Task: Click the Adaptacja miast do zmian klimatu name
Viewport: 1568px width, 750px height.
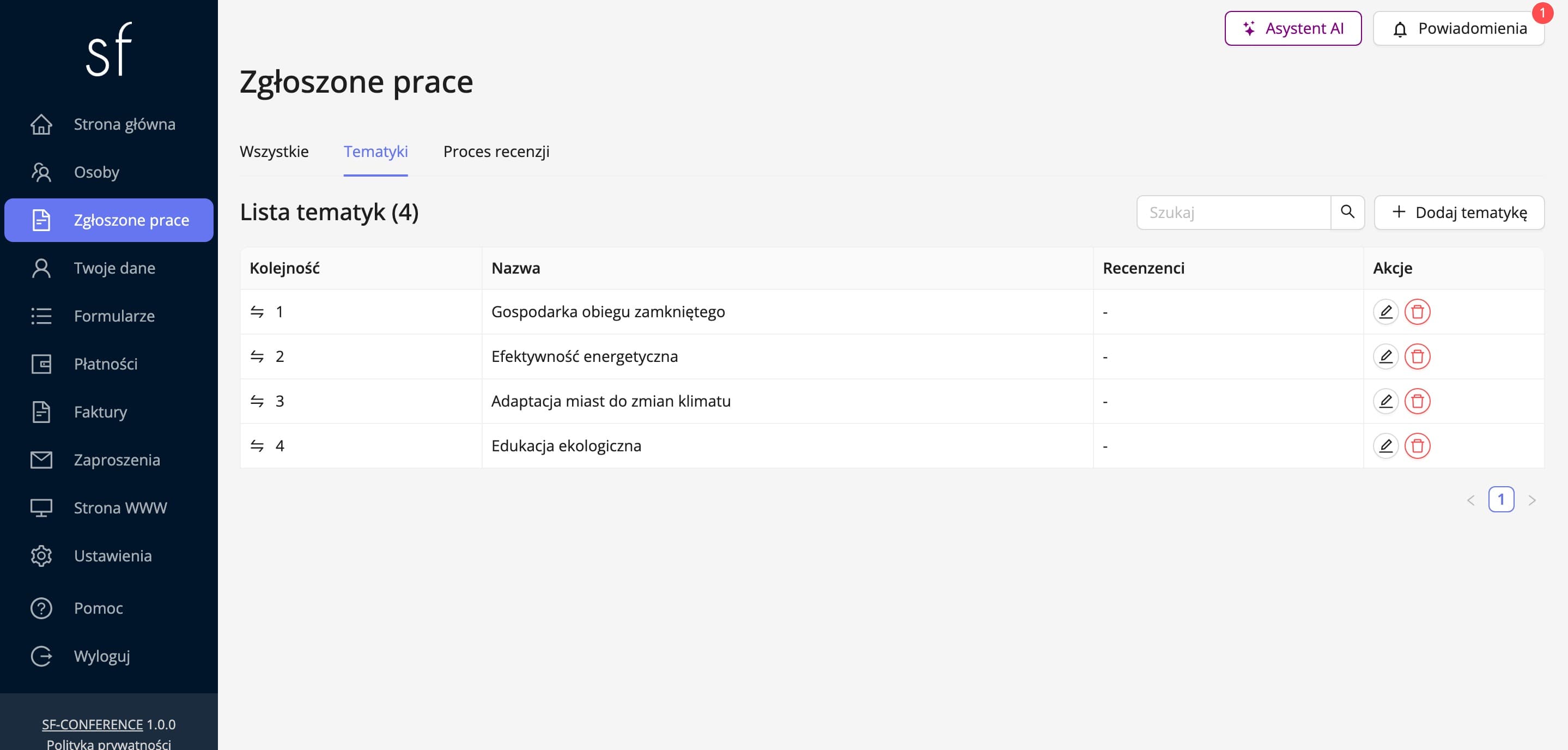Action: (x=611, y=401)
